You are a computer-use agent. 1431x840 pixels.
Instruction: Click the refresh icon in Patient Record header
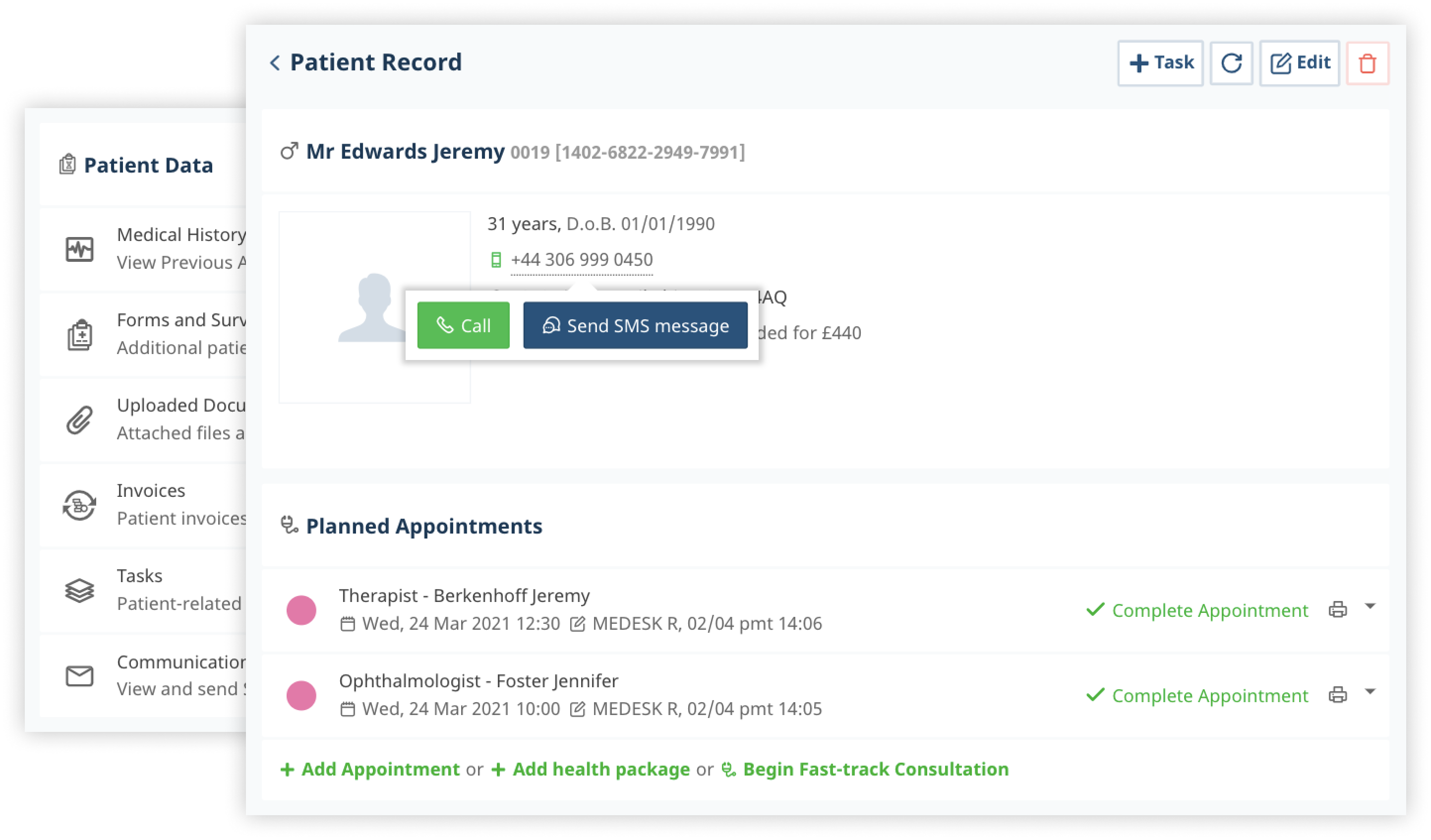[x=1231, y=63]
